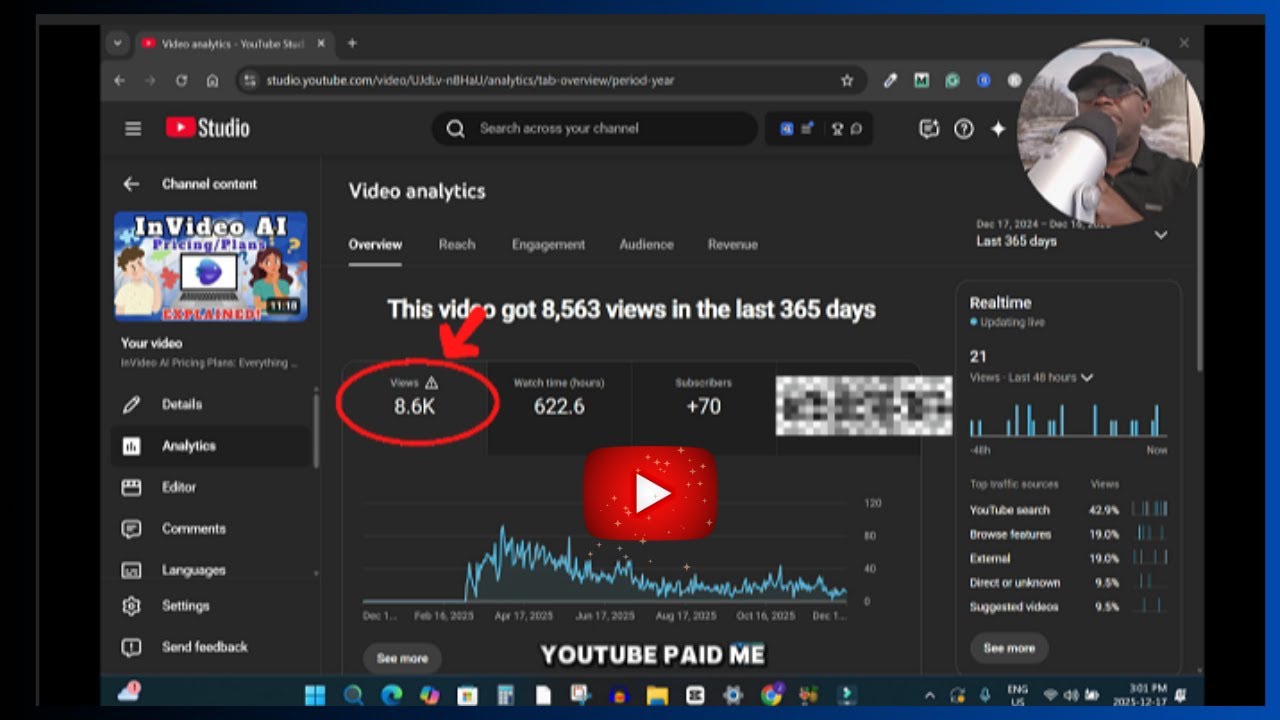
Task: Click the YouTube search traffic source row
Action: pyautogui.click(x=1068, y=510)
